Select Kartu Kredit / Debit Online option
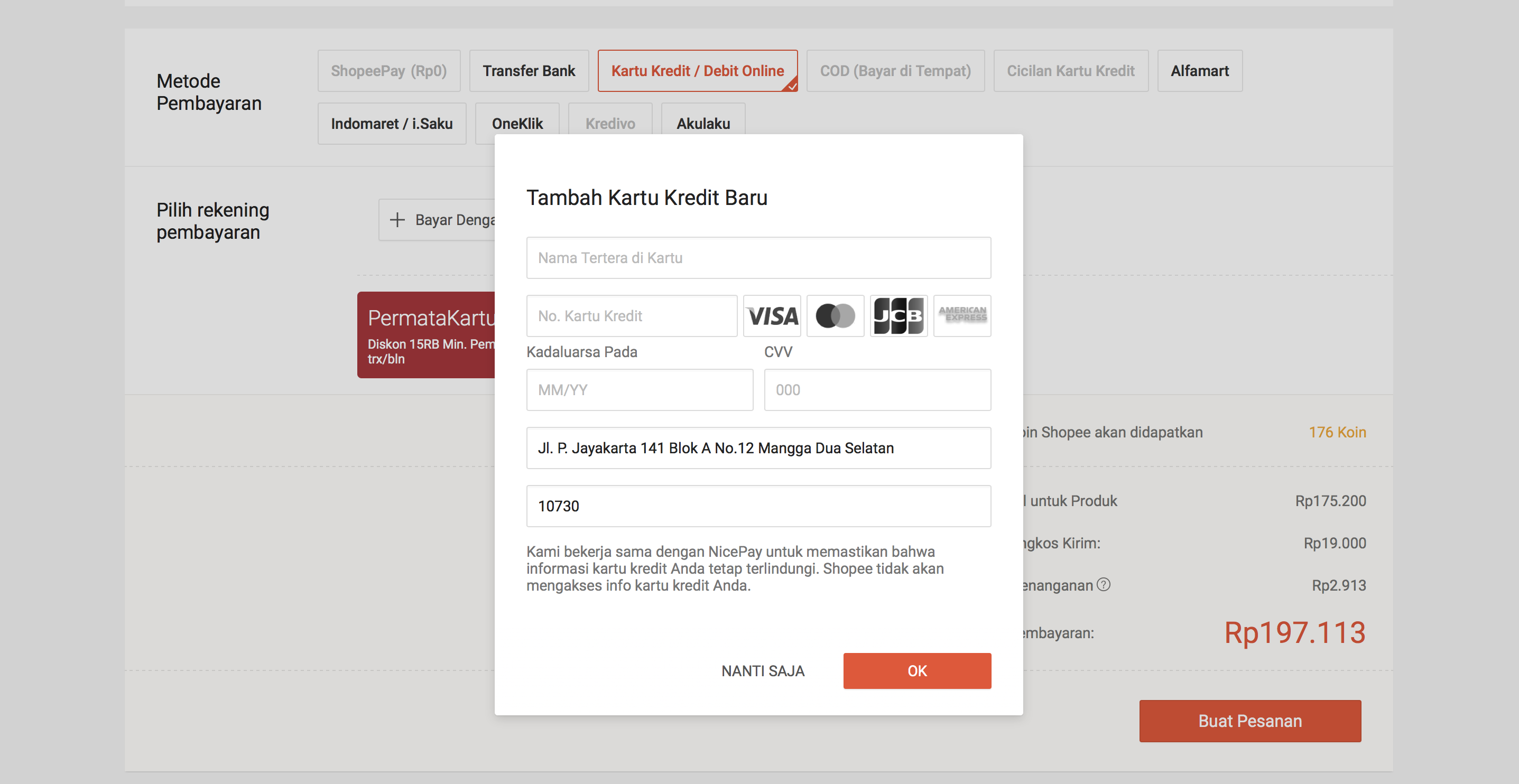The width and height of the screenshot is (1519, 784). coord(697,71)
